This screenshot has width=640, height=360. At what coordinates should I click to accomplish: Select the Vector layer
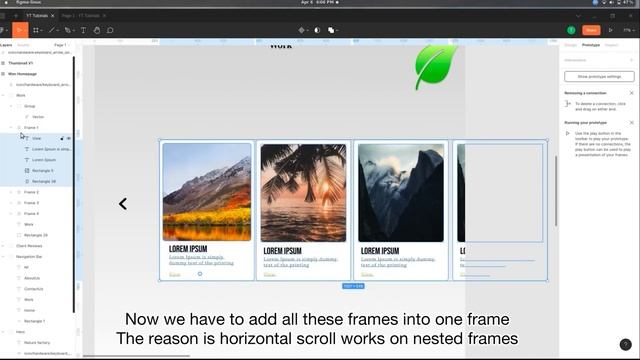(38, 117)
